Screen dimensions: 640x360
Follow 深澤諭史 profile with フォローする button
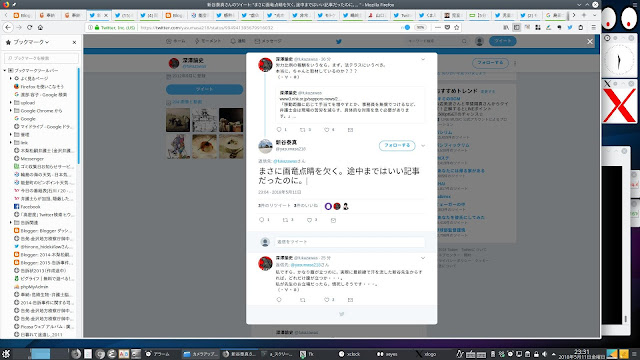[x=490, y=63]
